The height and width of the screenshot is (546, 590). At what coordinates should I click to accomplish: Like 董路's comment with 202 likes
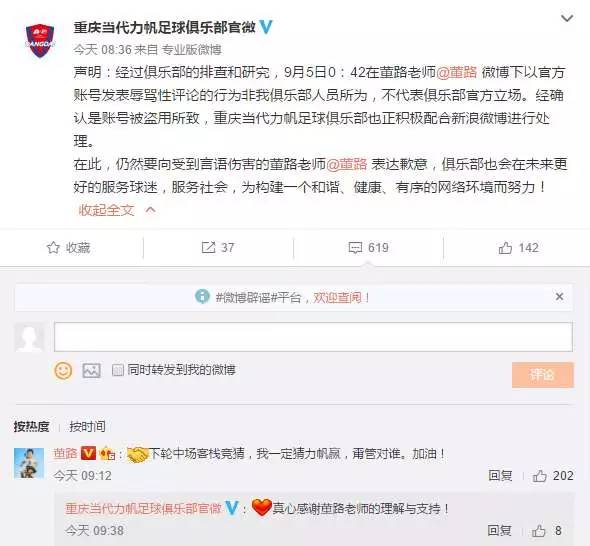[x=540, y=476]
